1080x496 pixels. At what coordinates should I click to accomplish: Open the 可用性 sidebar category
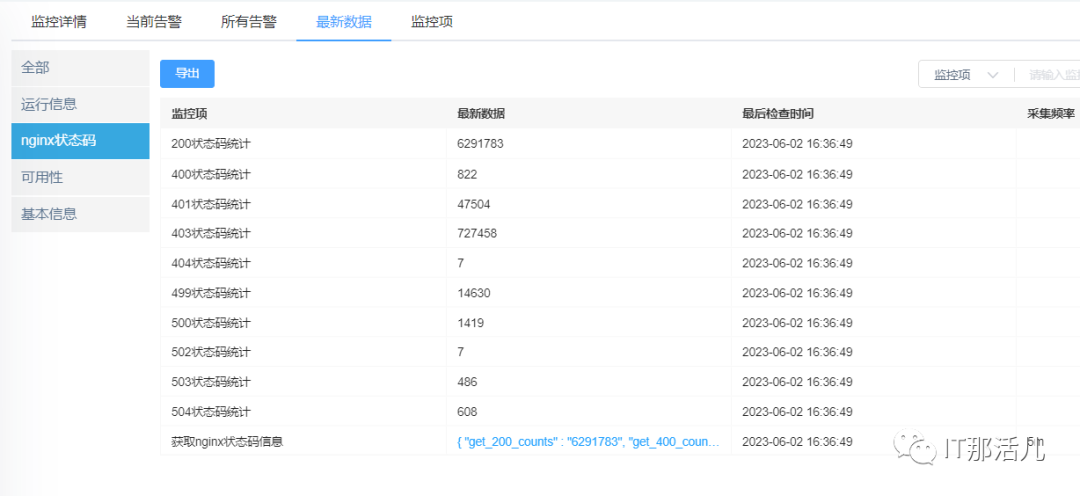(x=80, y=178)
